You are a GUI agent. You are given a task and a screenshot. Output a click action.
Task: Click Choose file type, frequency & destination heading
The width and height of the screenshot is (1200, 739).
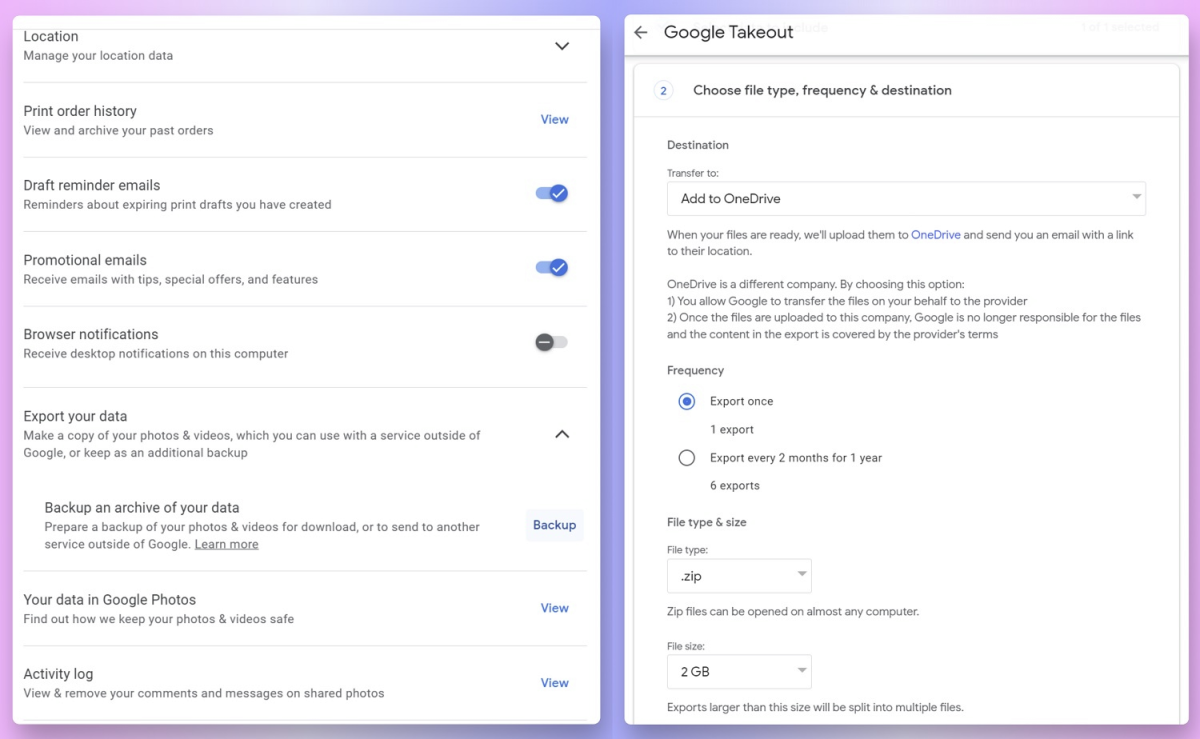click(822, 90)
